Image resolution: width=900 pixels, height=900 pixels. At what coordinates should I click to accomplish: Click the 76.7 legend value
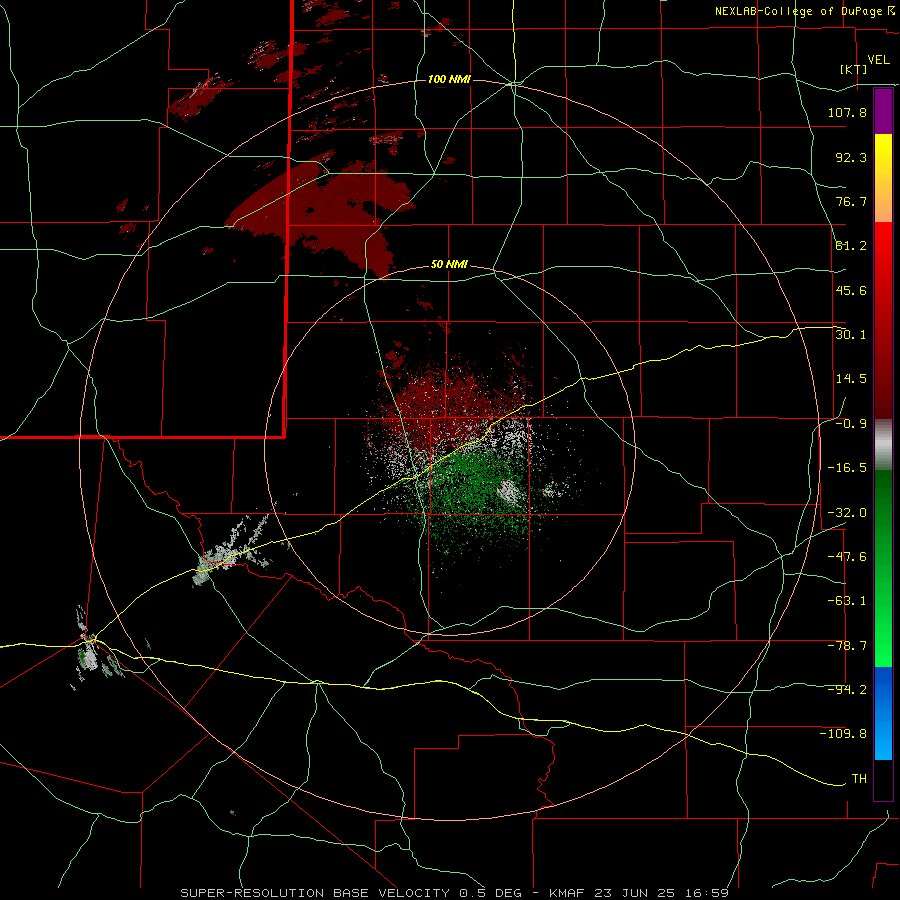pyautogui.click(x=851, y=201)
